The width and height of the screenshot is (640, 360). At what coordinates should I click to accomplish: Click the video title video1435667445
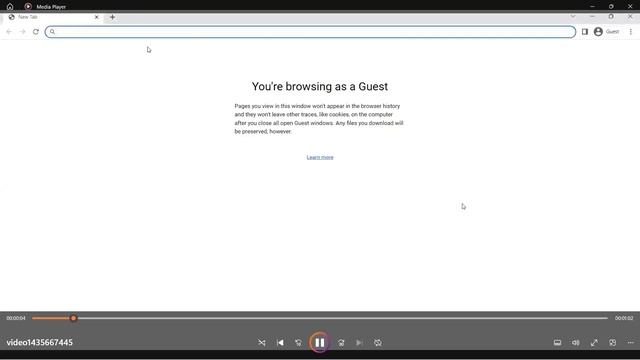(40, 342)
